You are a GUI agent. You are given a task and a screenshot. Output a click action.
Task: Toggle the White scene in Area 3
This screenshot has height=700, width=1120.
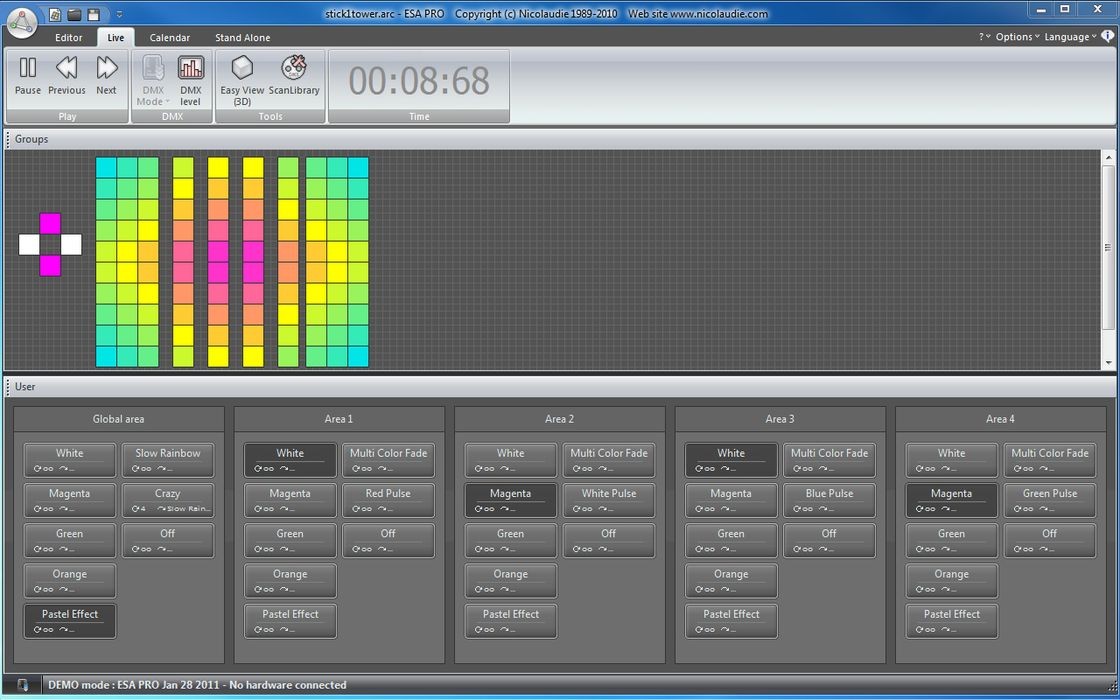click(x=731, y=460)
